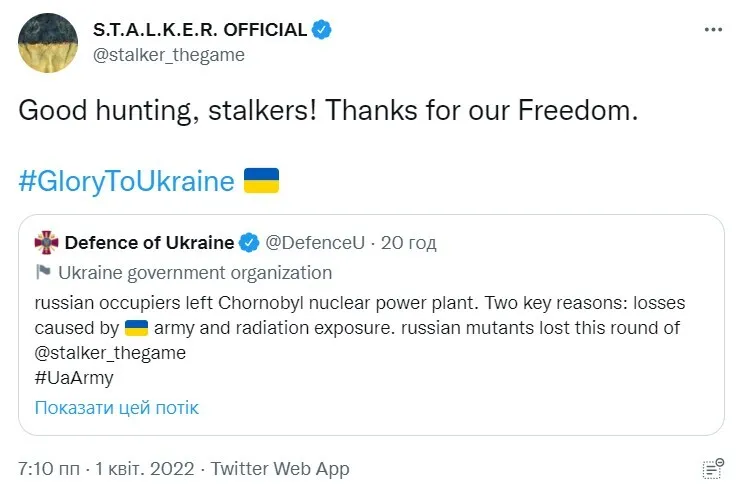Image resolution: width=736 pixels, height=501 pixels.
Task: Open the #UaArmy hashtag
Action: [74, 378]
